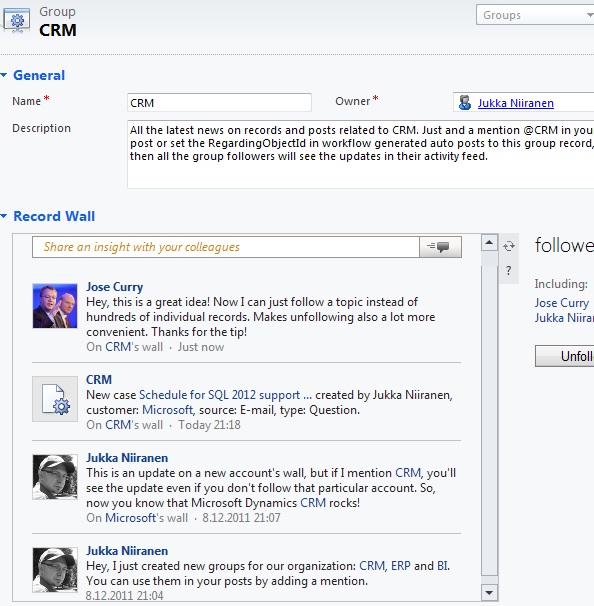Click the Unfollow button
The width and height of the screenshot is (594, 606).
point(565,356)
